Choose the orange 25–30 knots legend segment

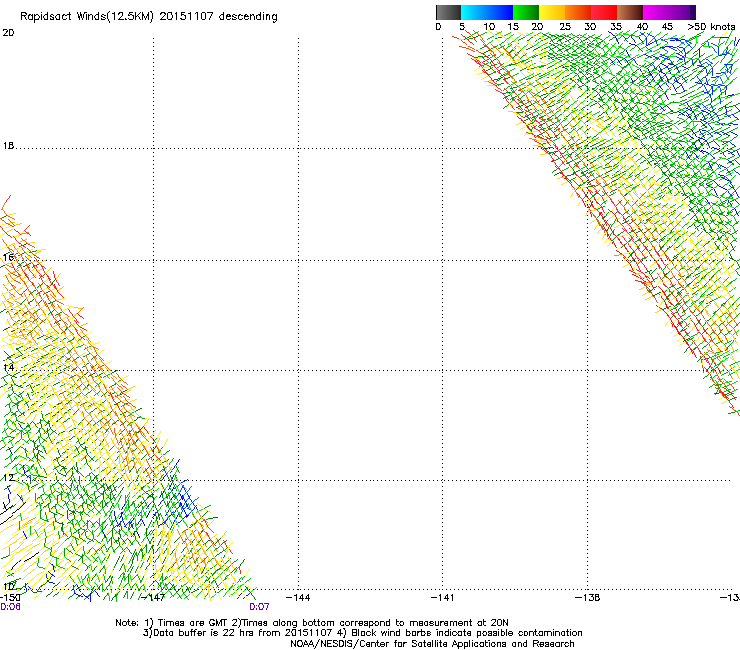[x=578, y=12]
